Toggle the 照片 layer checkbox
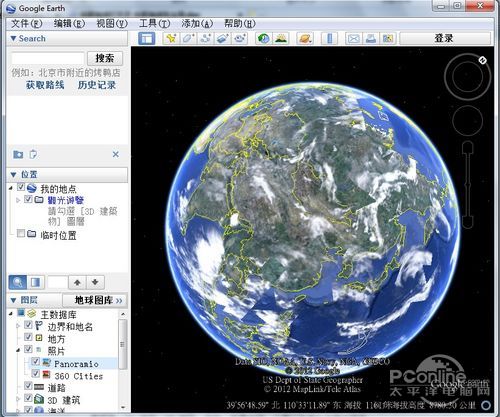Image resolution: width=500 pixels, height=417 pixels. point(28,349)
